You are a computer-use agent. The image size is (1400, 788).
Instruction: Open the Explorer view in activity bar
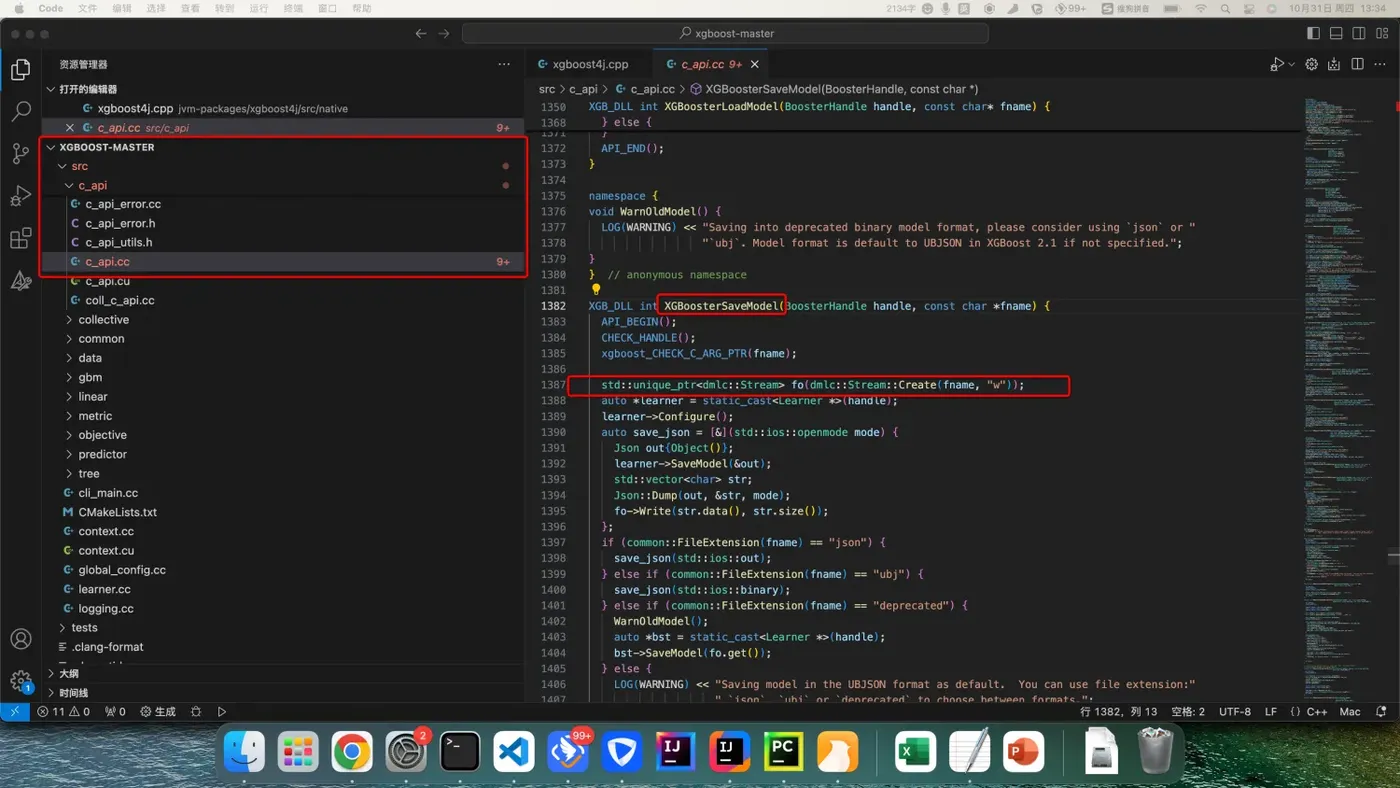[x=21, y=69]
